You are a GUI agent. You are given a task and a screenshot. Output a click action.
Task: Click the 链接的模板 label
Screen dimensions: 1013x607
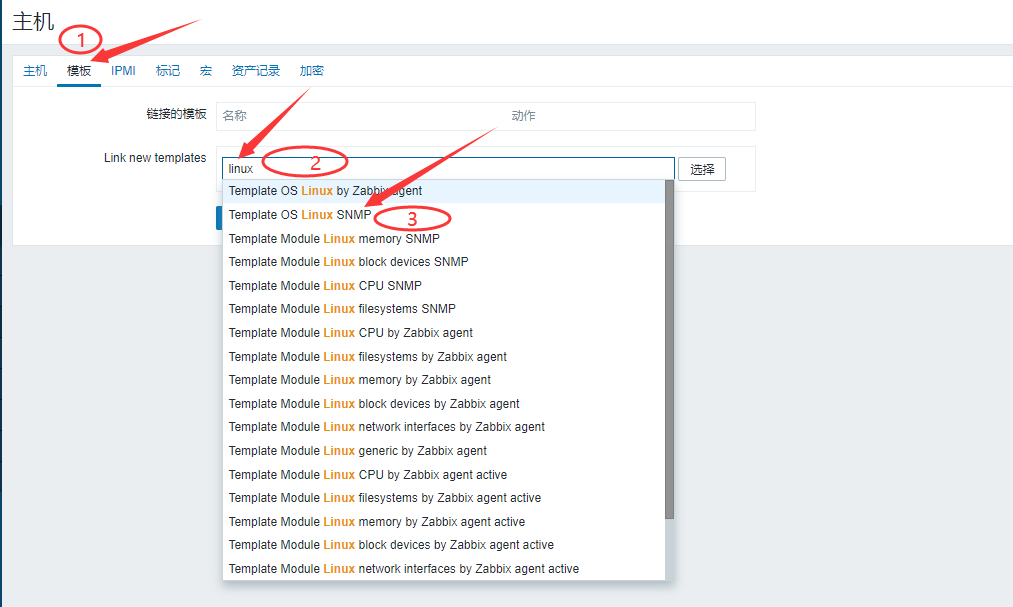(176, 114)
